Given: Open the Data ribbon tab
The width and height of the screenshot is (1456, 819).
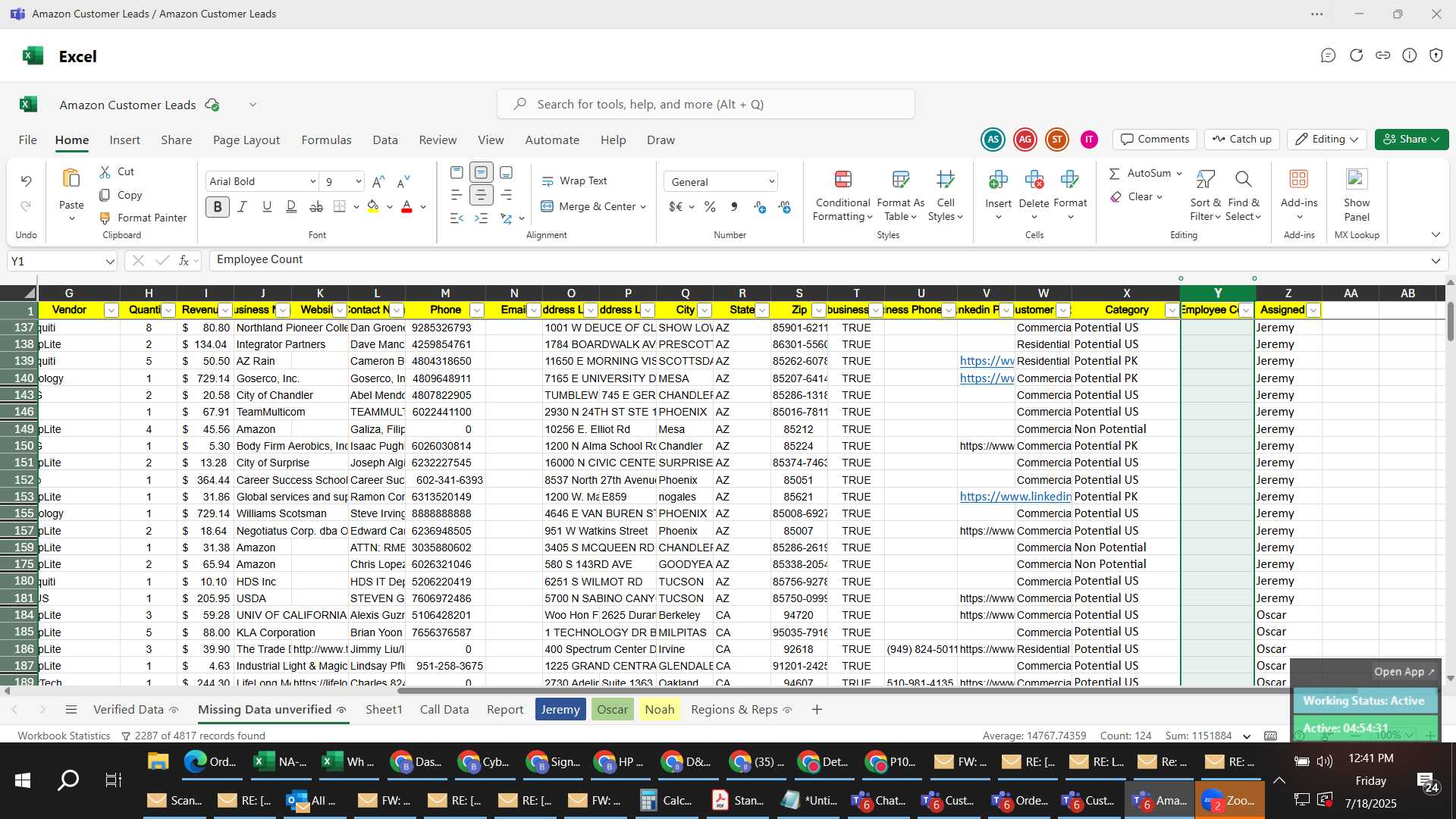Looking at the screenshot, I should [x=385, y=140].
